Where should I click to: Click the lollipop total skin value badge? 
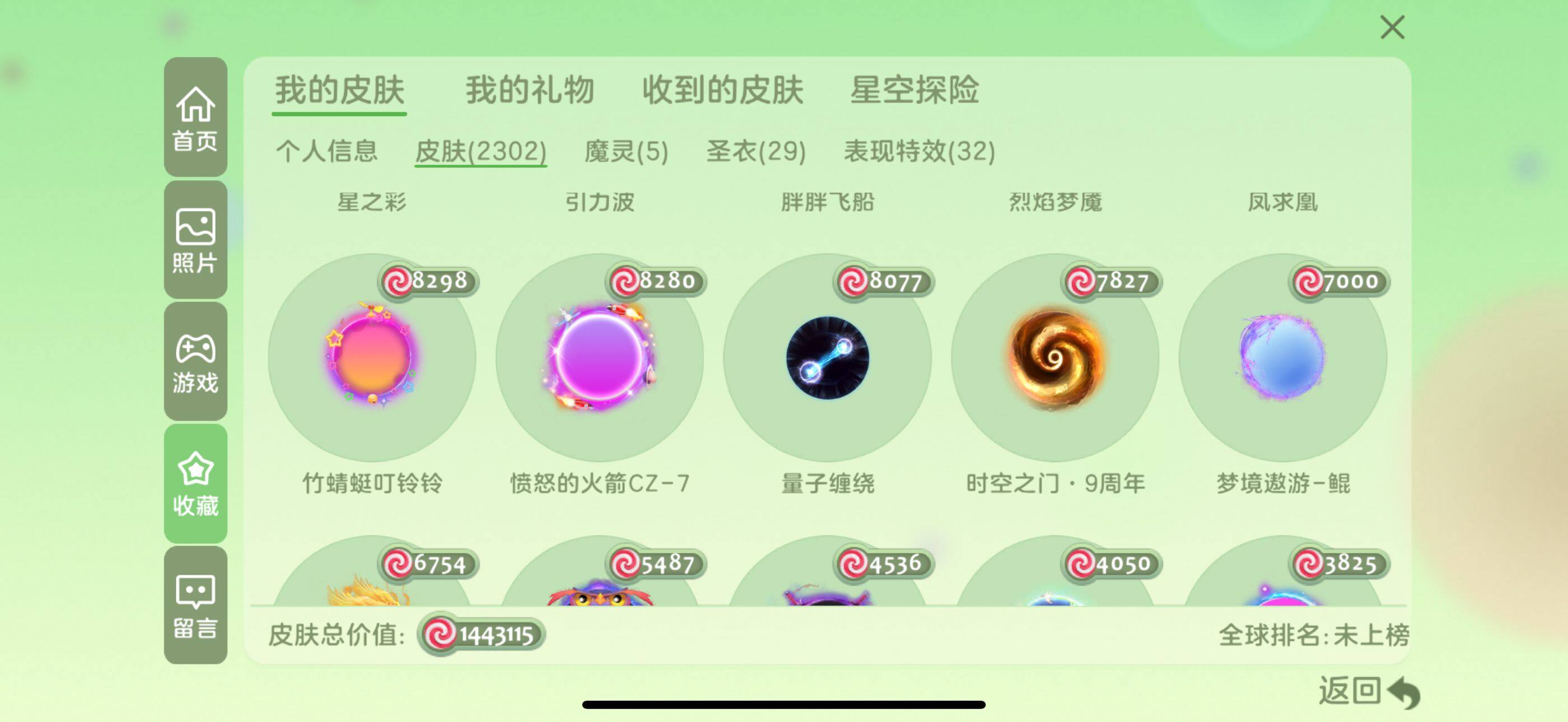pyautogui.click(x=481, y=634)
